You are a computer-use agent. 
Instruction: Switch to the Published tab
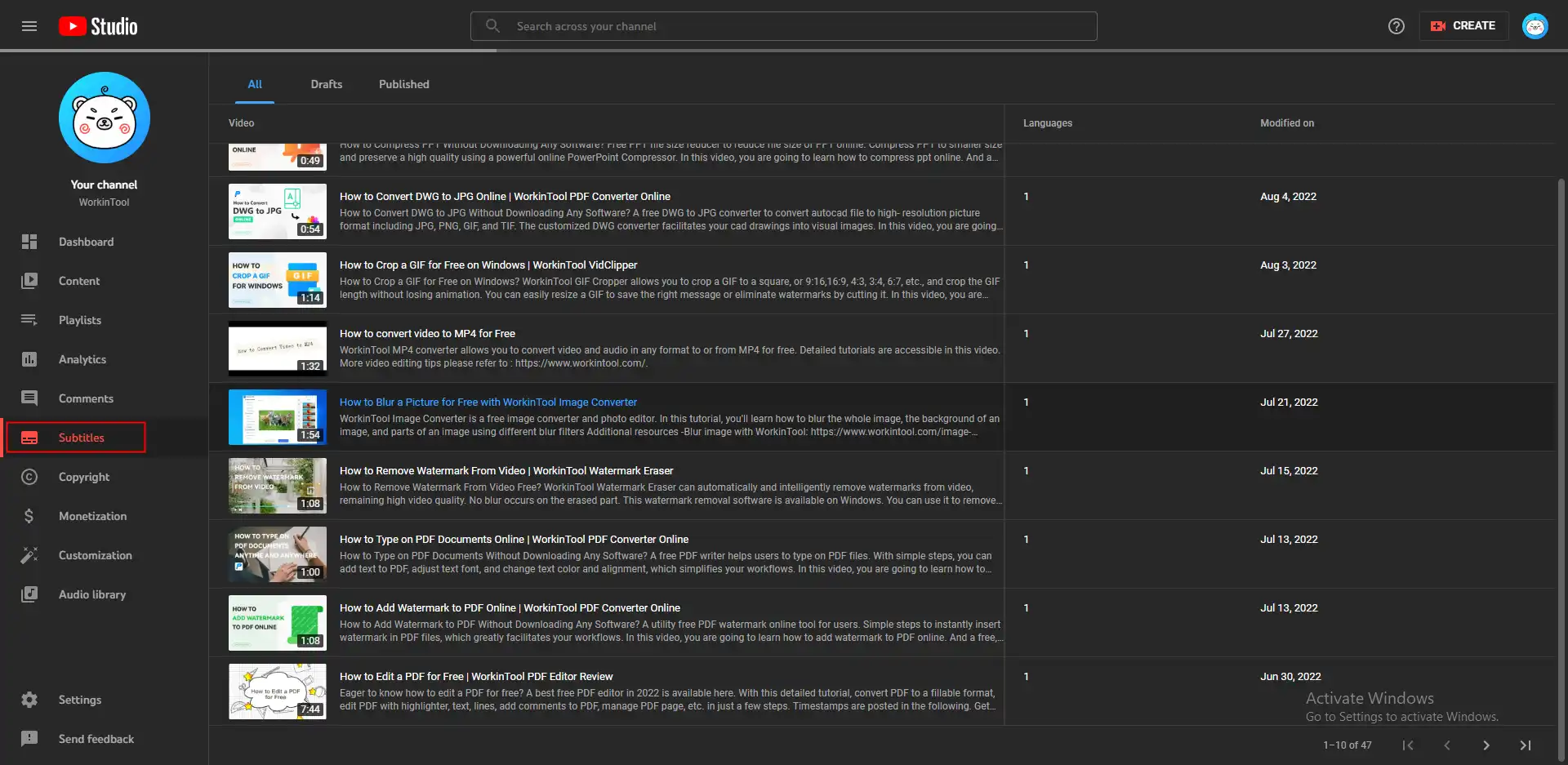point(404,84)
